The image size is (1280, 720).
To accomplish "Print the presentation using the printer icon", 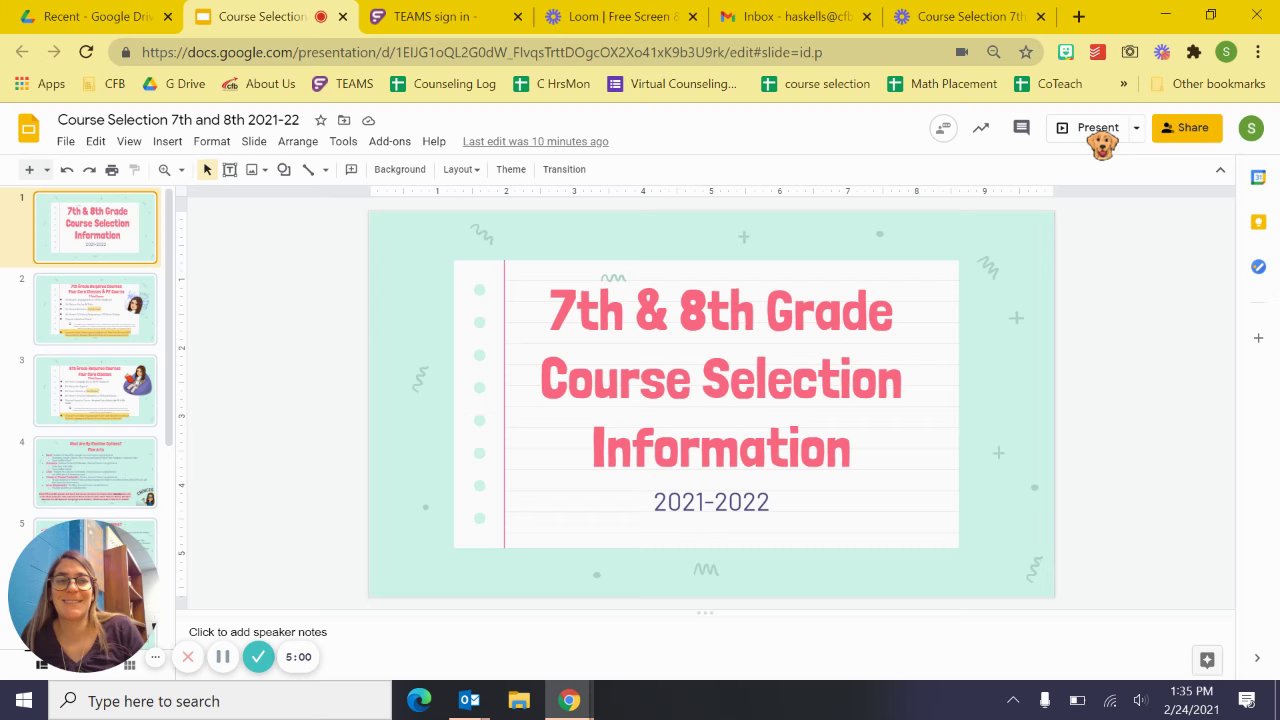I will pos(112,170).
